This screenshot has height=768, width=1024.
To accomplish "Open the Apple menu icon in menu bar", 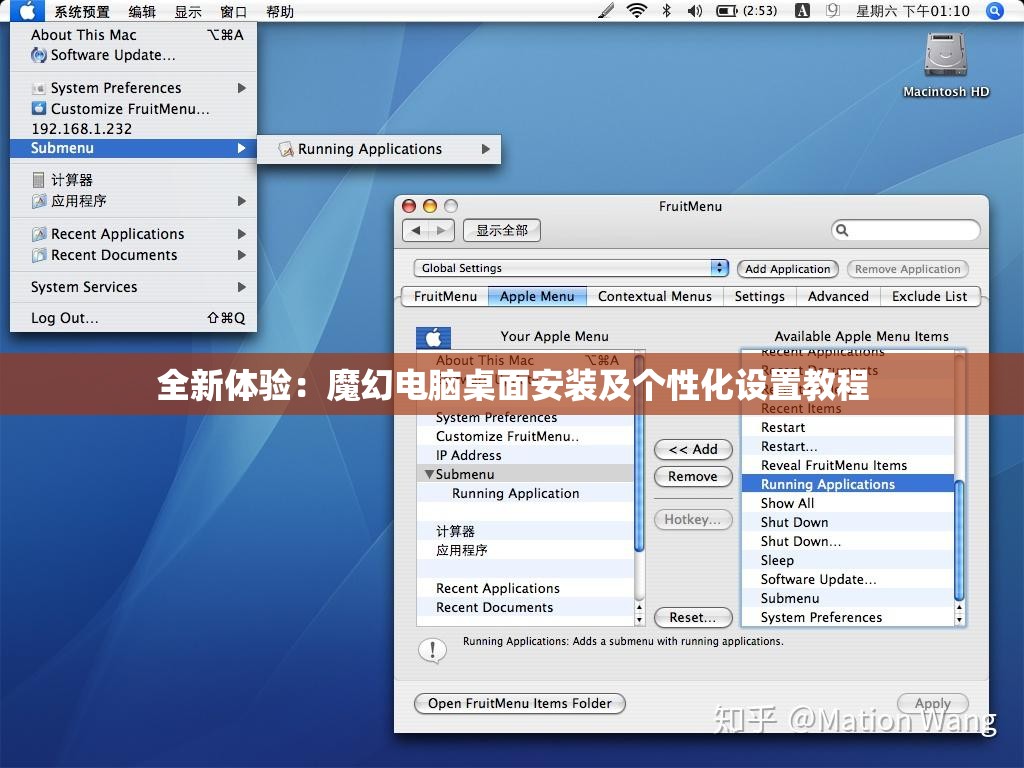I will [x=27, y=10].
